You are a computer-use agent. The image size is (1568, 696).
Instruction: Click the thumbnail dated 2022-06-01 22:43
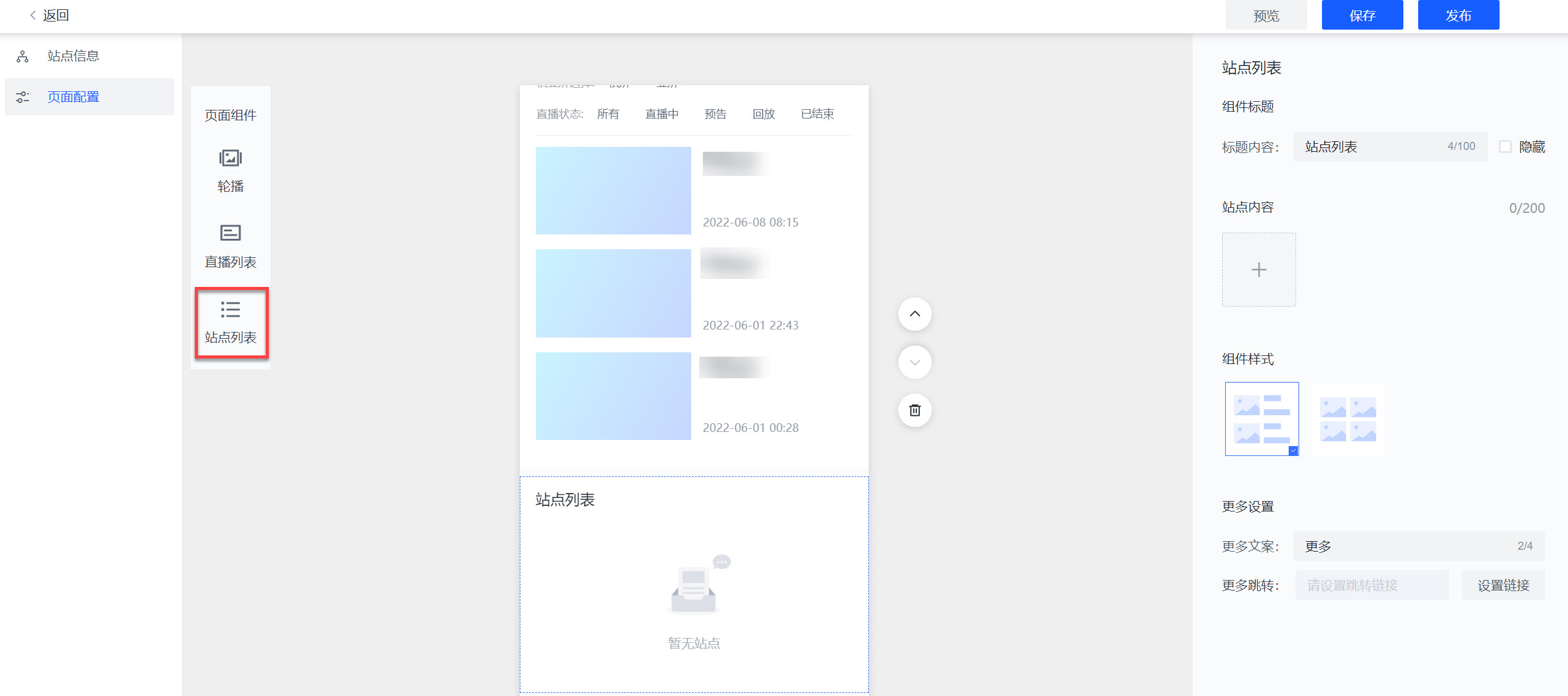pyautogui.click(x=614, y=294)
